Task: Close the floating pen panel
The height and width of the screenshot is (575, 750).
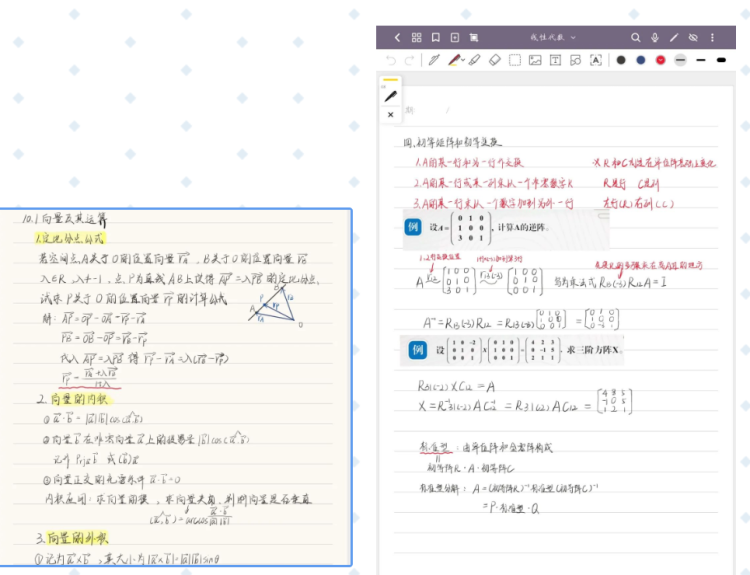Action: tap(391, 115)
